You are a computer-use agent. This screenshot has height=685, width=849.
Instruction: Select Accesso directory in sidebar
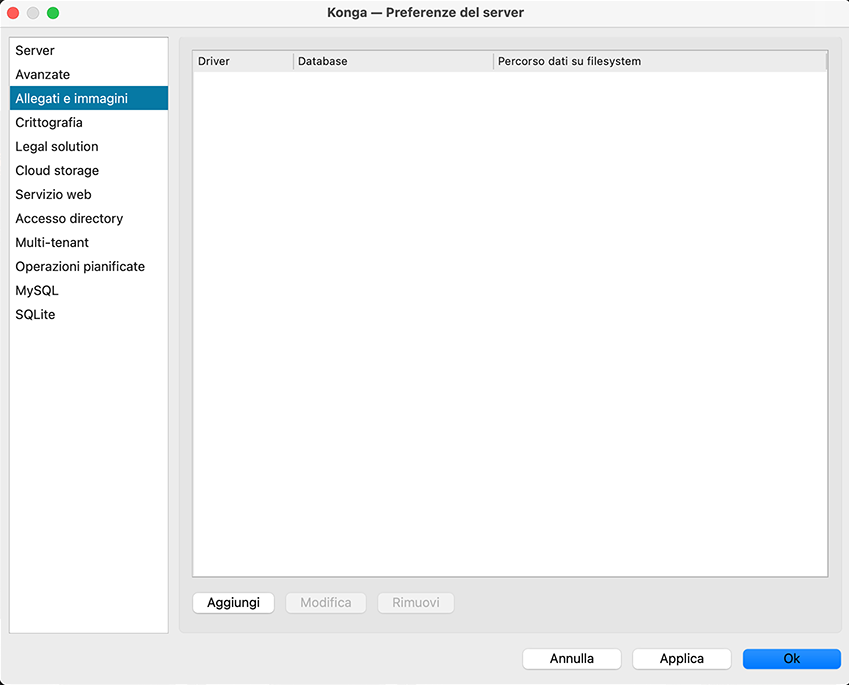pos(69,219)
